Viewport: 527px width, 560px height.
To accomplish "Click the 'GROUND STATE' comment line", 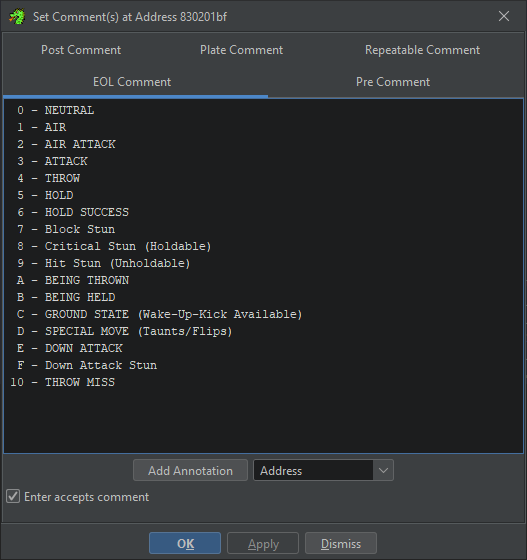I will click(x=160, y=314).
